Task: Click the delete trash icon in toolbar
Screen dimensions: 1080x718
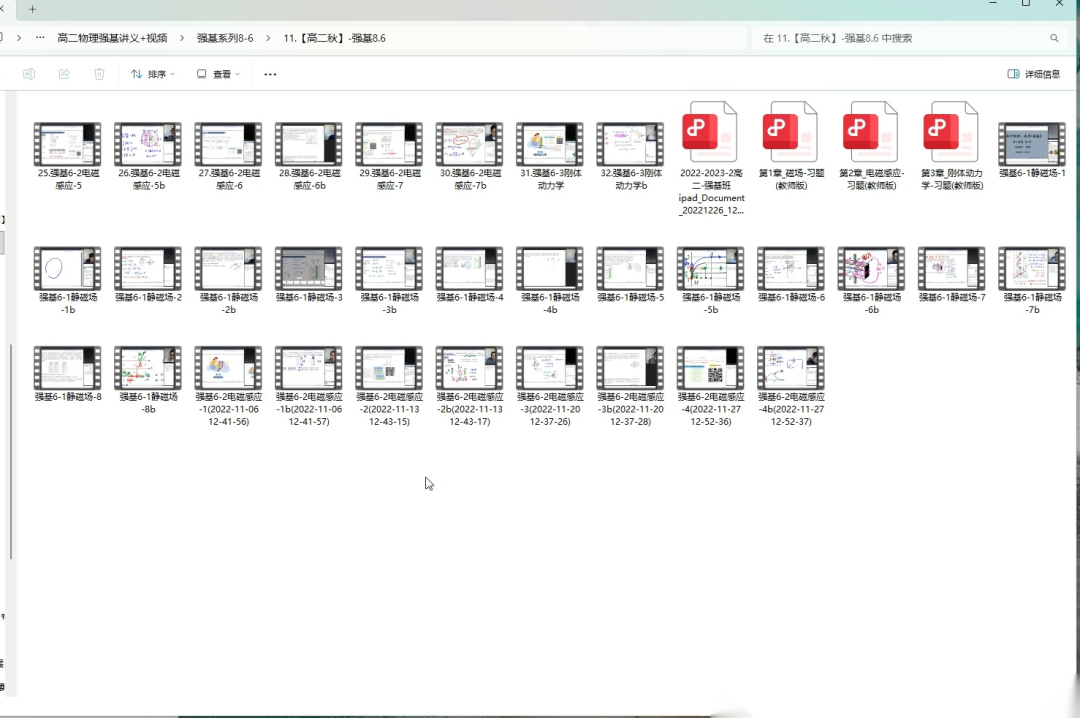Action: (x=99, y=74)
